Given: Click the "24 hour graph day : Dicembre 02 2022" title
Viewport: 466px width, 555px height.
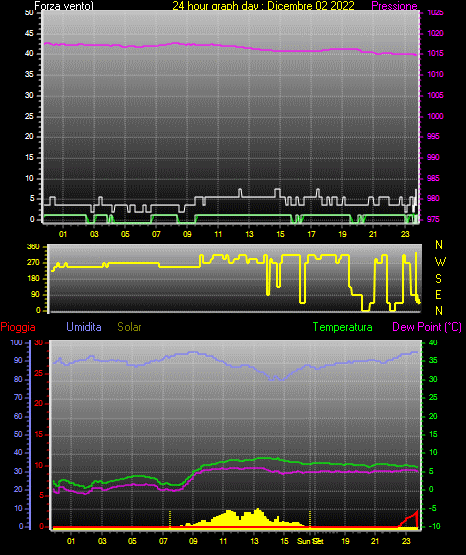Looking at the screenshot, I should [263, 6].
